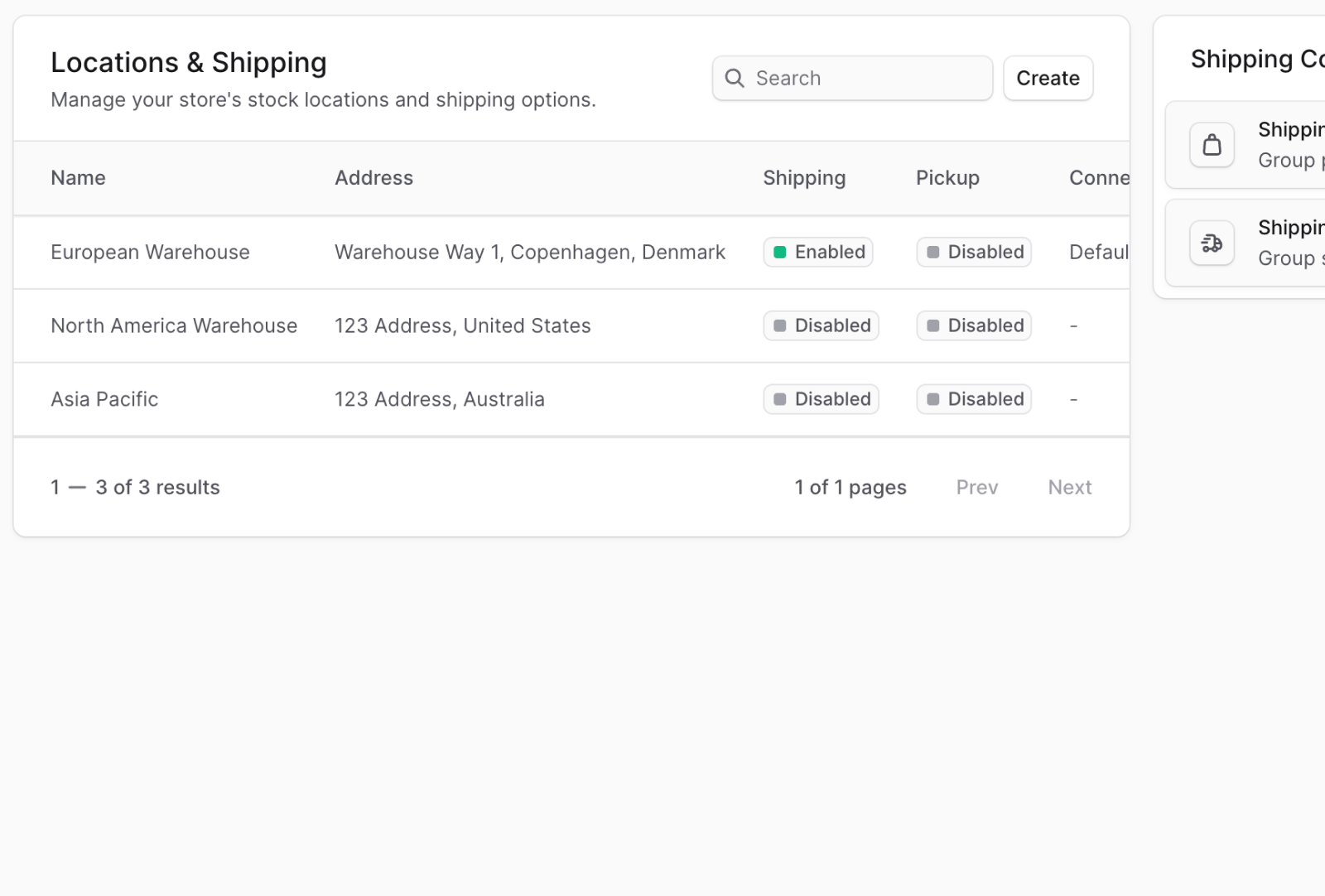Click the shopping bag icon on shipping card
Screen dimensions: 1325x896
point(1212,145)
